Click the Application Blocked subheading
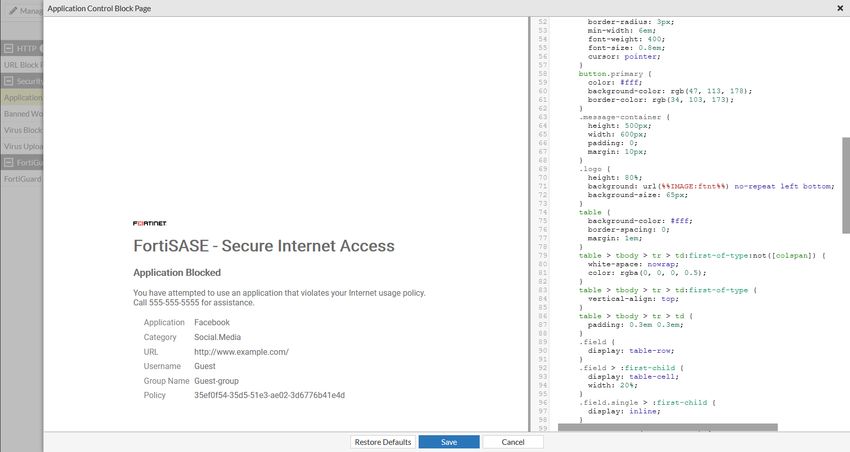This screenshot has width=850, height=452. tap(177, 273)
